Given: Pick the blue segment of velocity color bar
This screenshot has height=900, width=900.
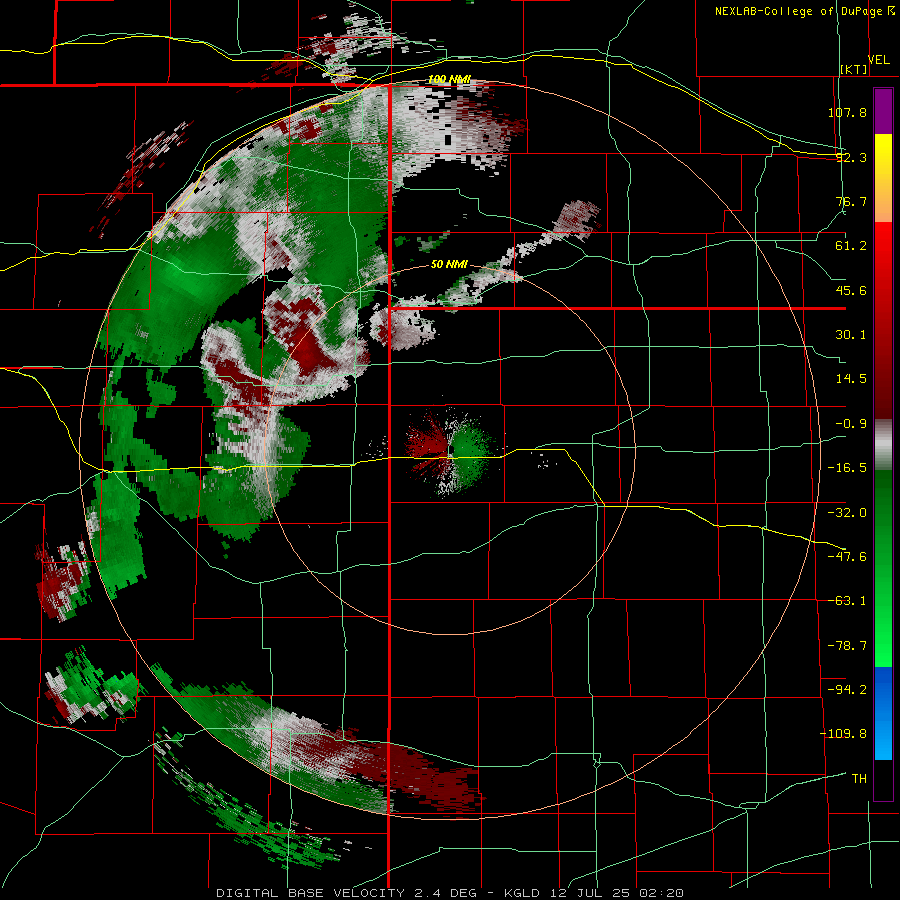Looking at the screenshot, I should 883,713.
